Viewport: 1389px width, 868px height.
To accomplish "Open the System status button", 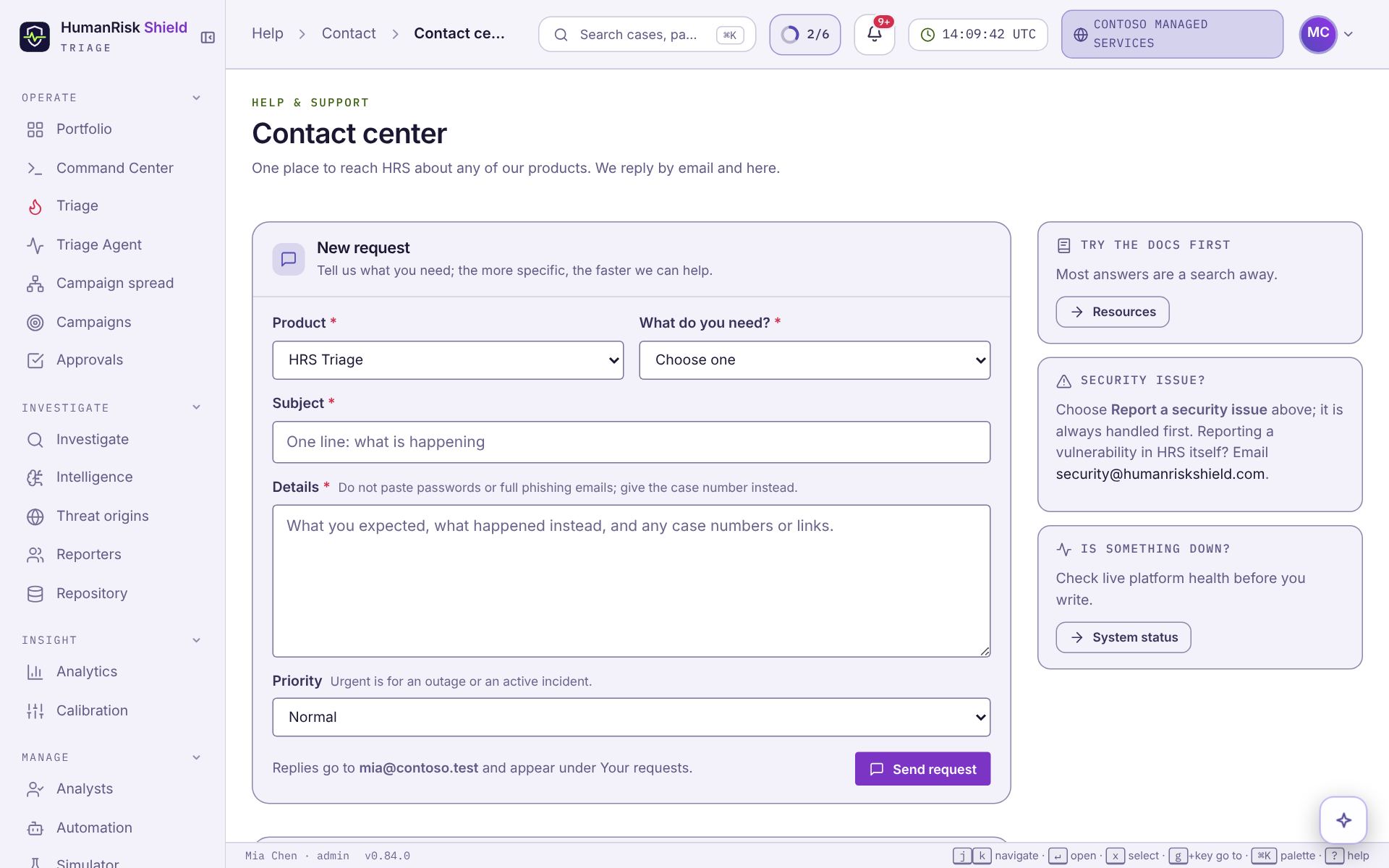I will 1123,637.
